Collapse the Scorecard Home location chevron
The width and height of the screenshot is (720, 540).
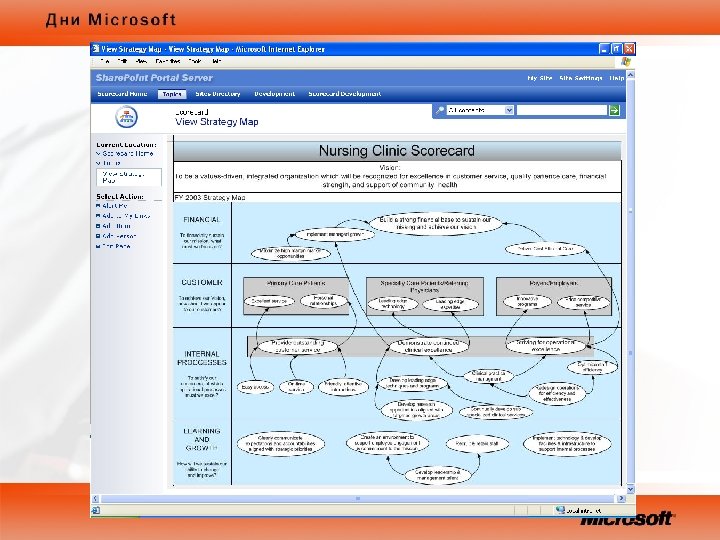98,153
